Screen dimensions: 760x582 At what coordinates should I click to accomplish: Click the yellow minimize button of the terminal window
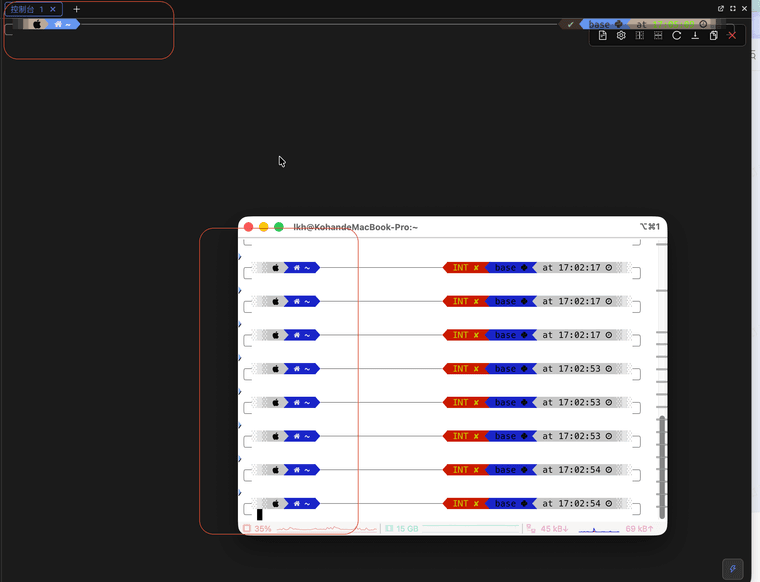click(264, 227)
